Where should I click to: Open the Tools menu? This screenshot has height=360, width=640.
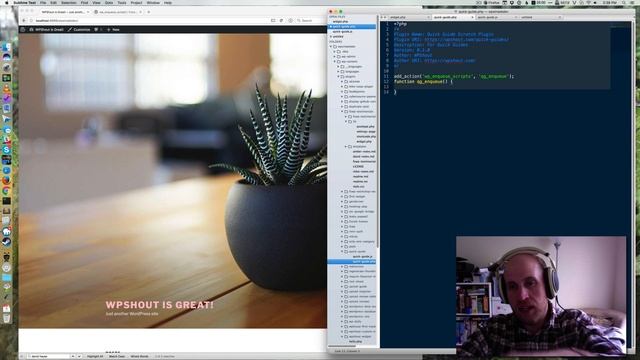click(x=122, y=2)
